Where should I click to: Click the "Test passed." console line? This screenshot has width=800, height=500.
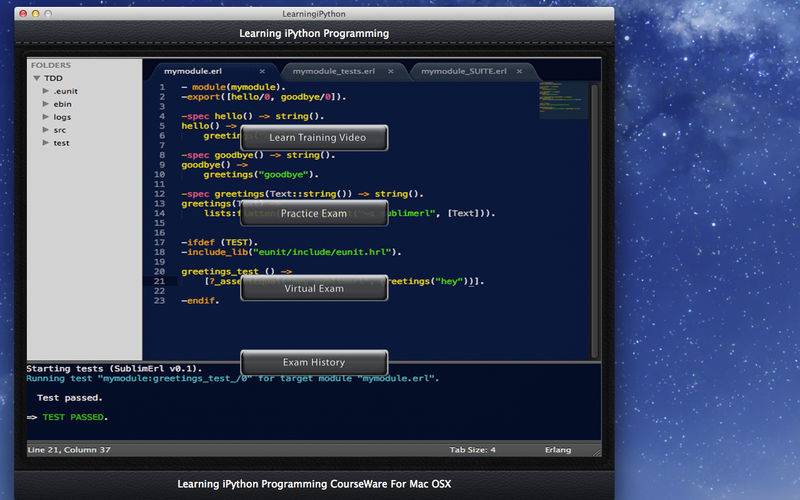pyautogui.click(x=69, y=397)
